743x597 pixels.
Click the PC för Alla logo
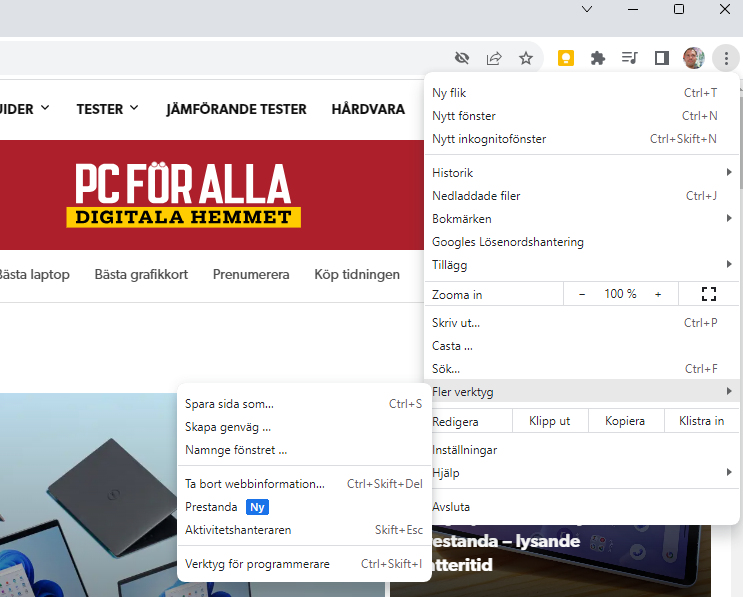[x=183, y=195]
